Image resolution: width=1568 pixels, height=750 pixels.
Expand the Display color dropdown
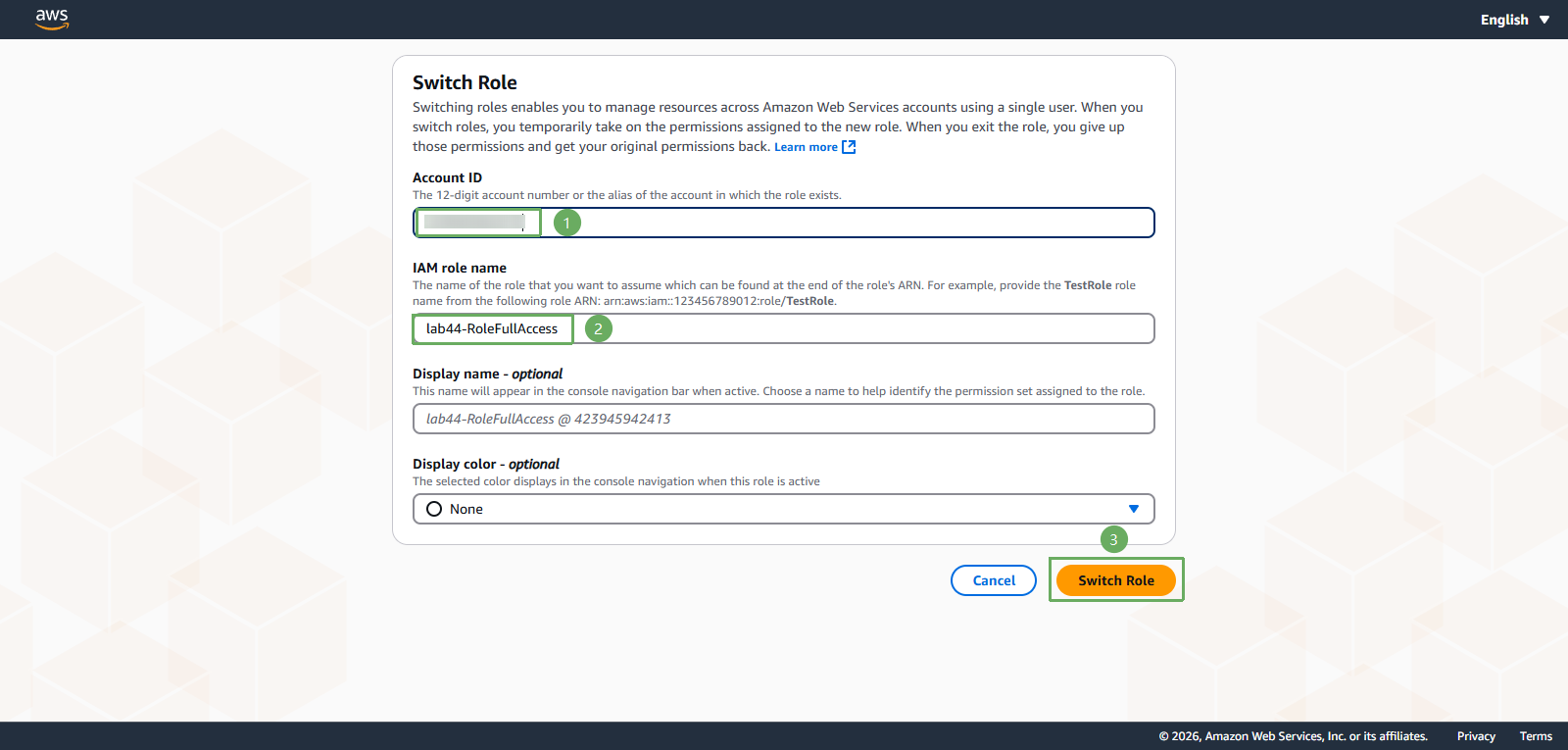tap(784, 509)
